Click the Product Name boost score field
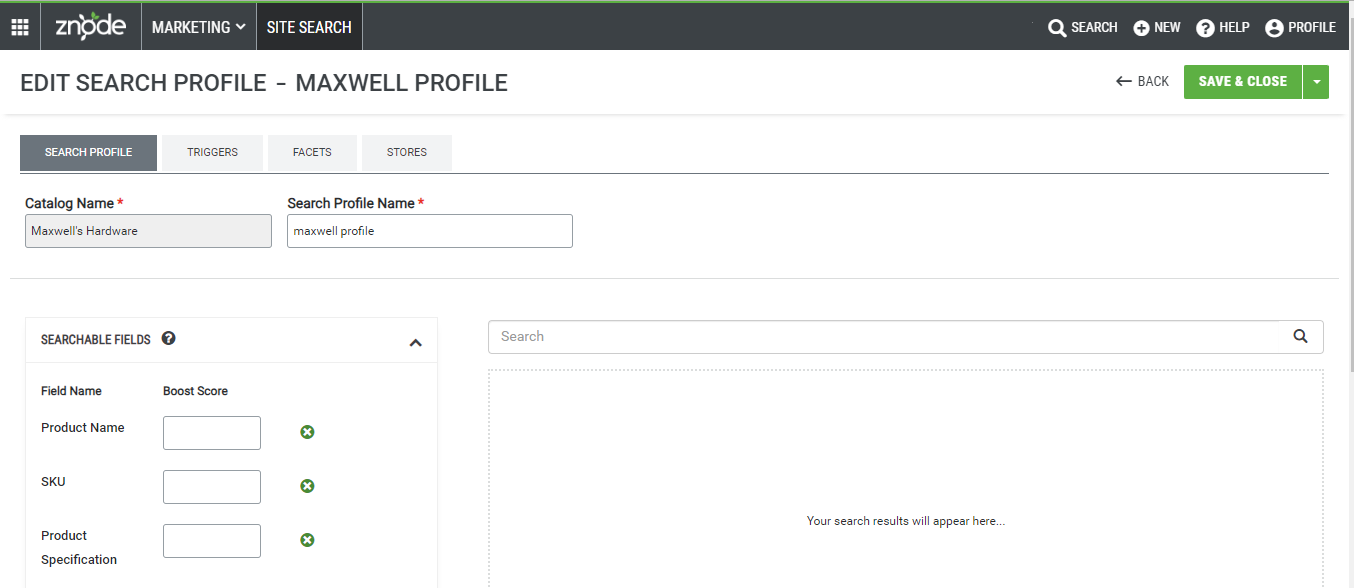Screen dimensions: 1354x588 click(212, 433)
